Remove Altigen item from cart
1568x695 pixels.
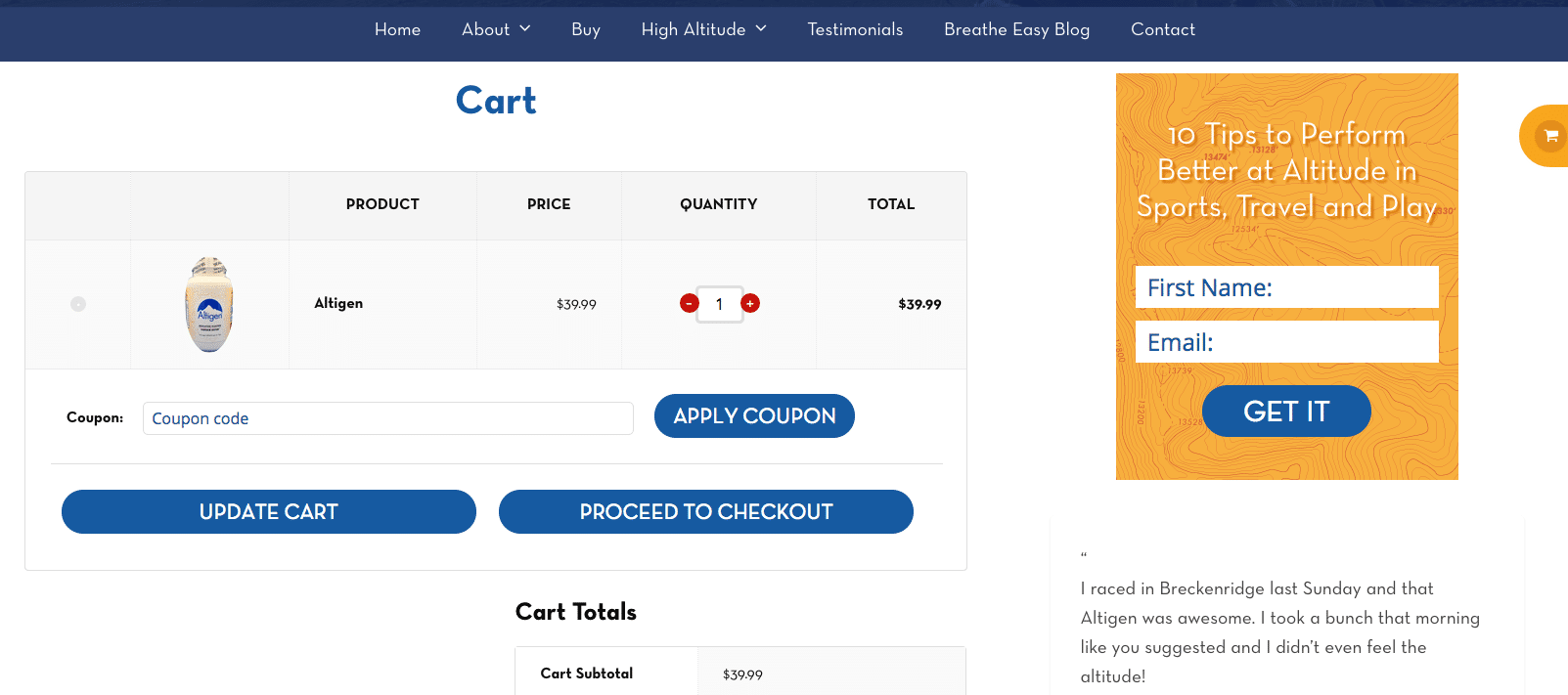coord(78,304)
